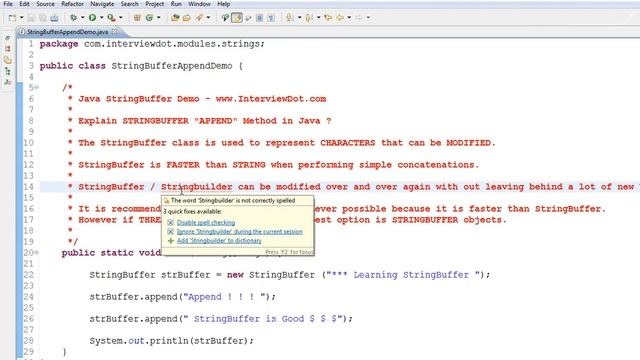Open the JUnit 'Ju' sidebar icon
The height and width of the screenshot is (360, 640).
pos(7,82)
